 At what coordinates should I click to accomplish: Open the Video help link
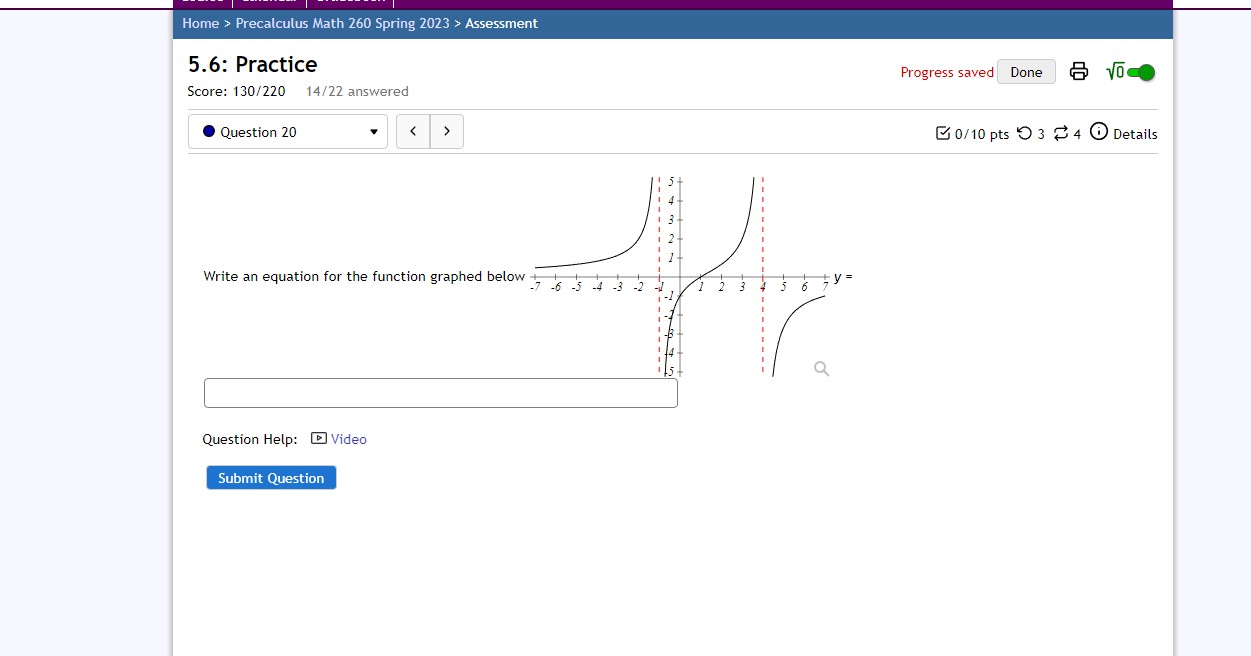(x=348, y=439)
